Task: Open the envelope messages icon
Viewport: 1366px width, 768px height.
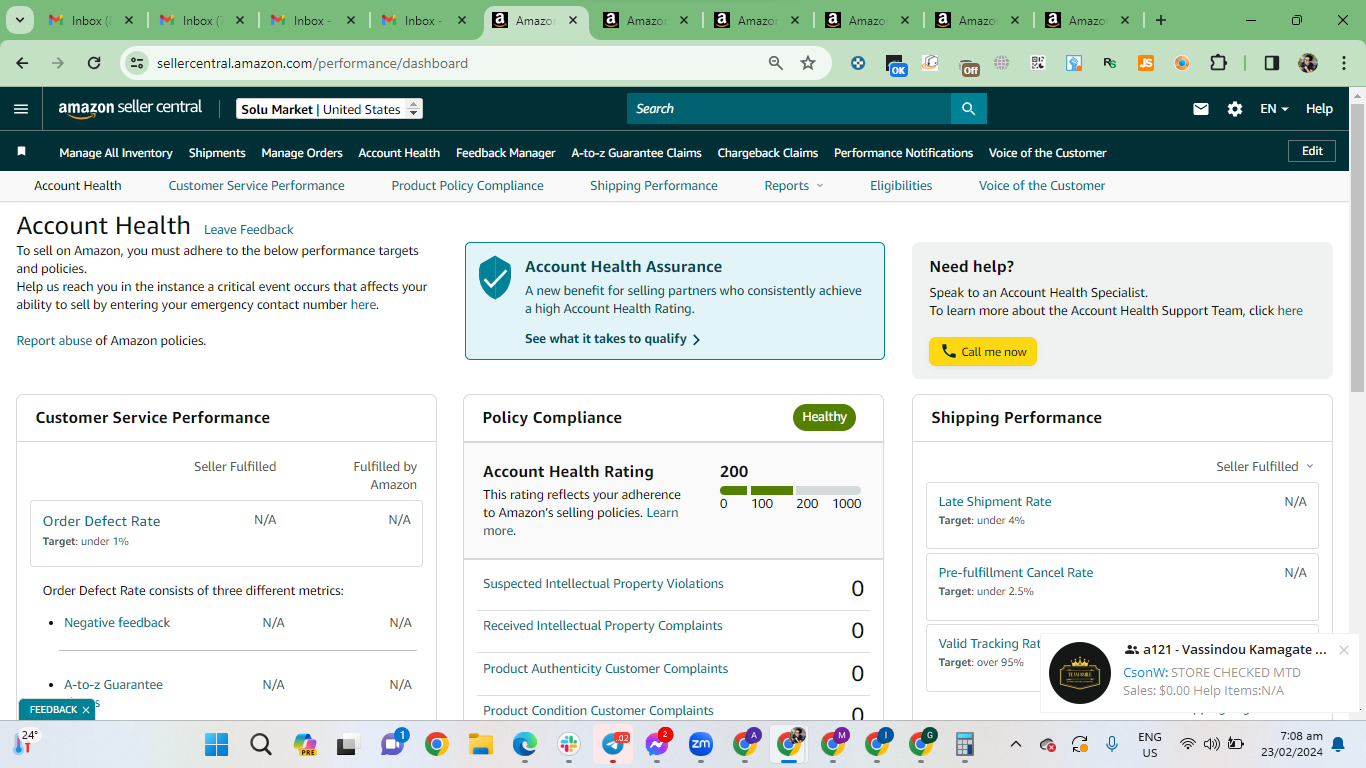Action: [x=1201, y=109]
